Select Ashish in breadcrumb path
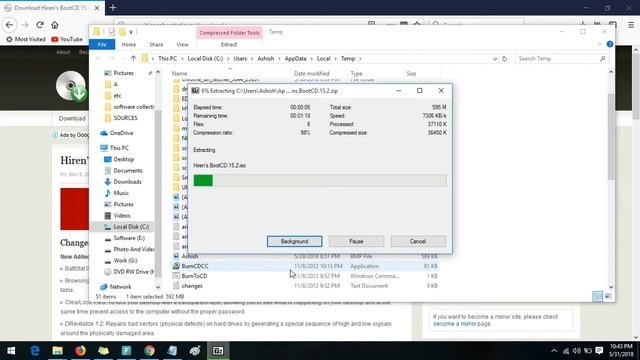 click(266, 59)
